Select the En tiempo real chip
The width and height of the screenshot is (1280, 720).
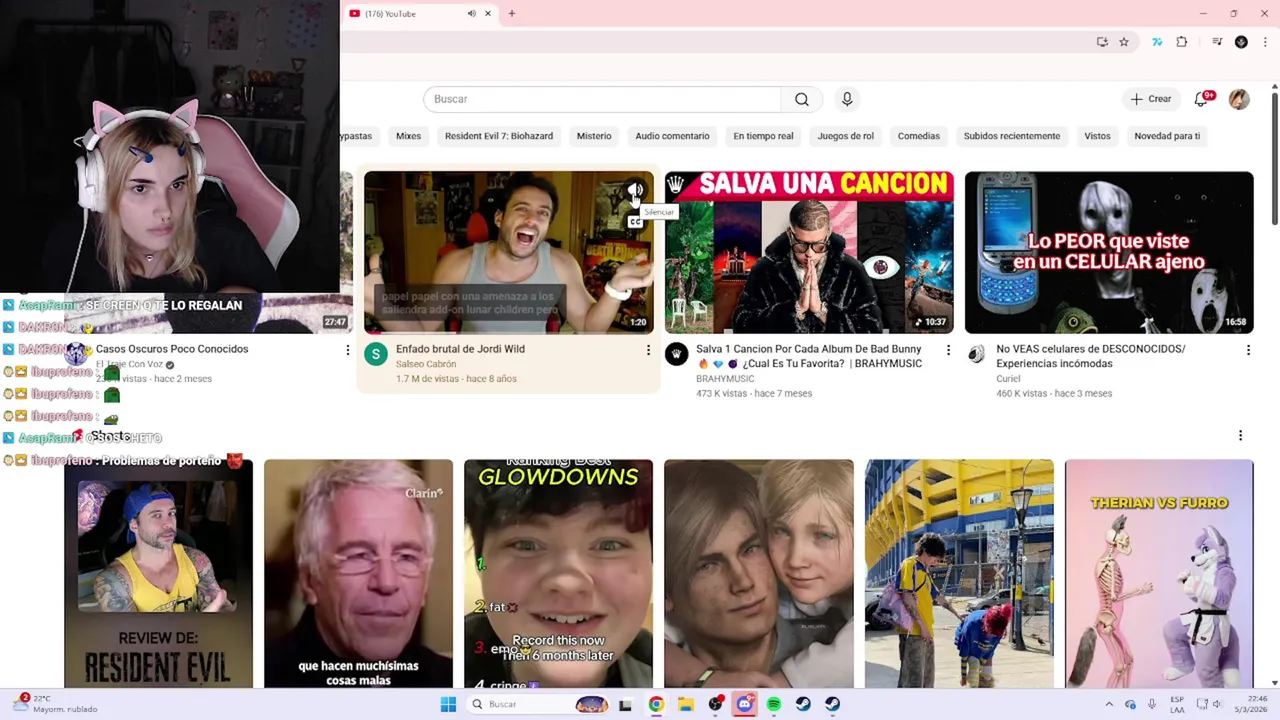coord(763,136)
